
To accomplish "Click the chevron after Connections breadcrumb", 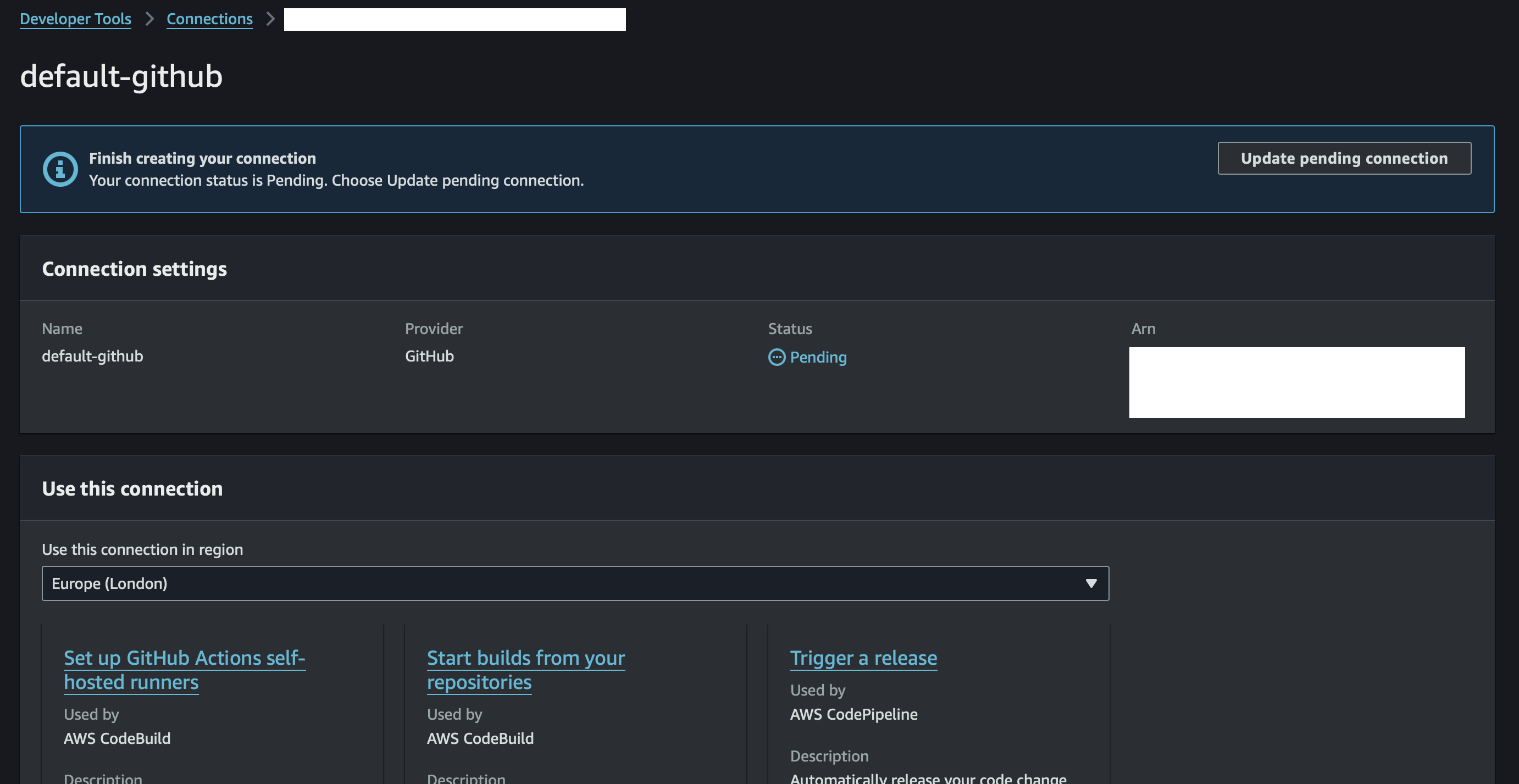I will [270, 19].
